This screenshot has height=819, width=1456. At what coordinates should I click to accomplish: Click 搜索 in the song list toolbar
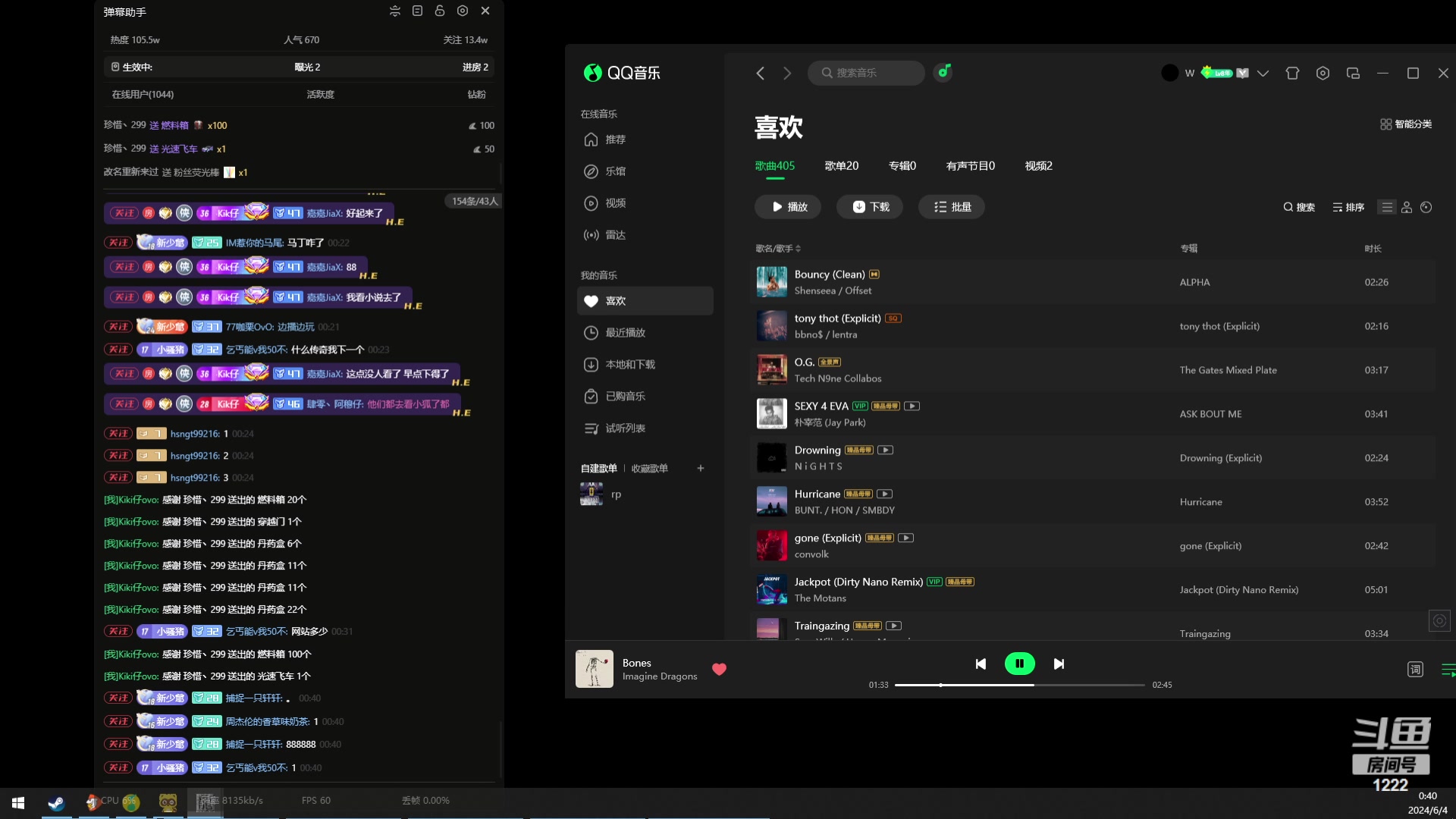1299,208
